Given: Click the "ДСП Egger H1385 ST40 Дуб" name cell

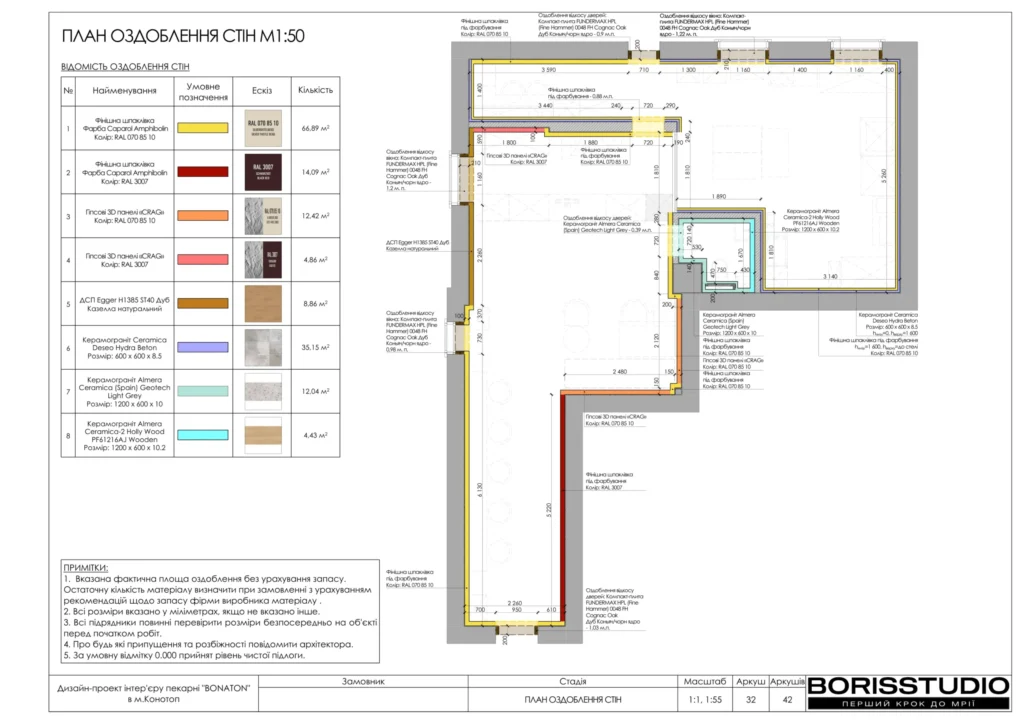Looking at the screenshot, I should 124,304.
